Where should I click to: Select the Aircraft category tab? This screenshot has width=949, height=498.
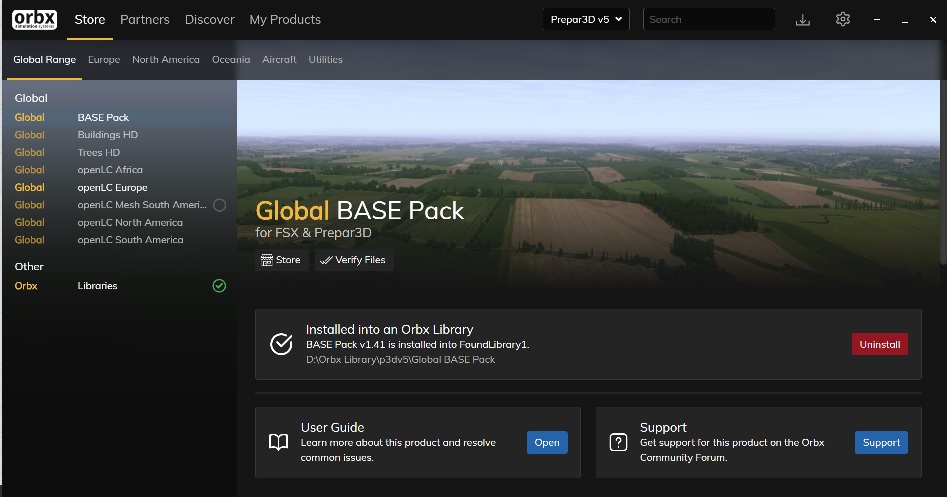[279, 59]
